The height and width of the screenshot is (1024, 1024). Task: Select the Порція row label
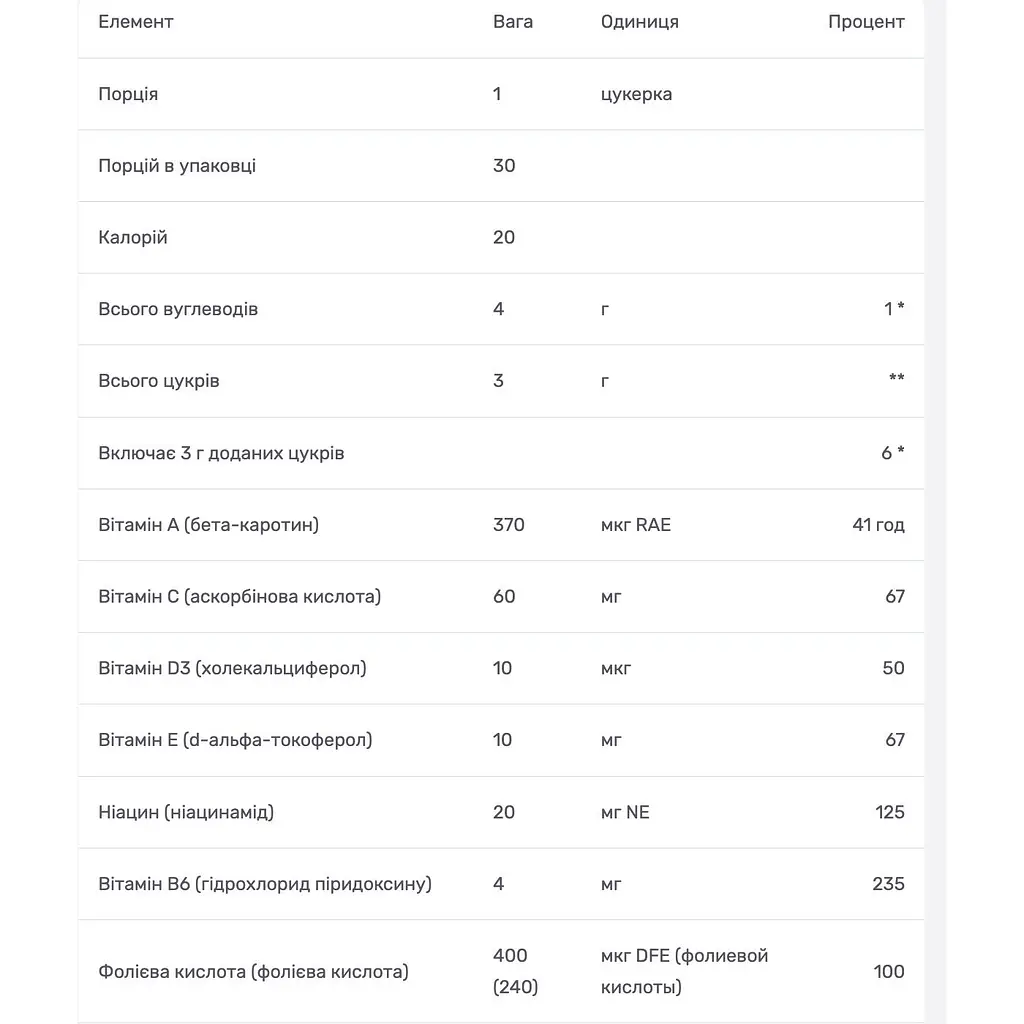(128, 94)
